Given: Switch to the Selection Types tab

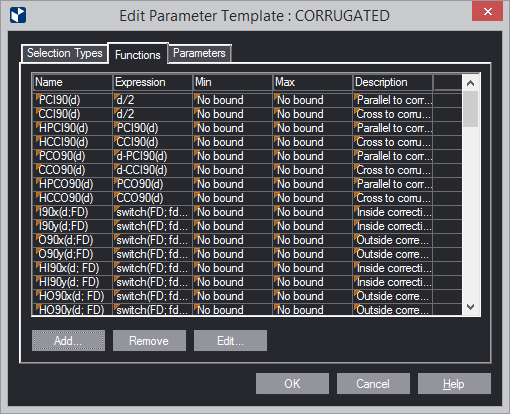Looking at the screenshot, I should [x=65, y=53].
